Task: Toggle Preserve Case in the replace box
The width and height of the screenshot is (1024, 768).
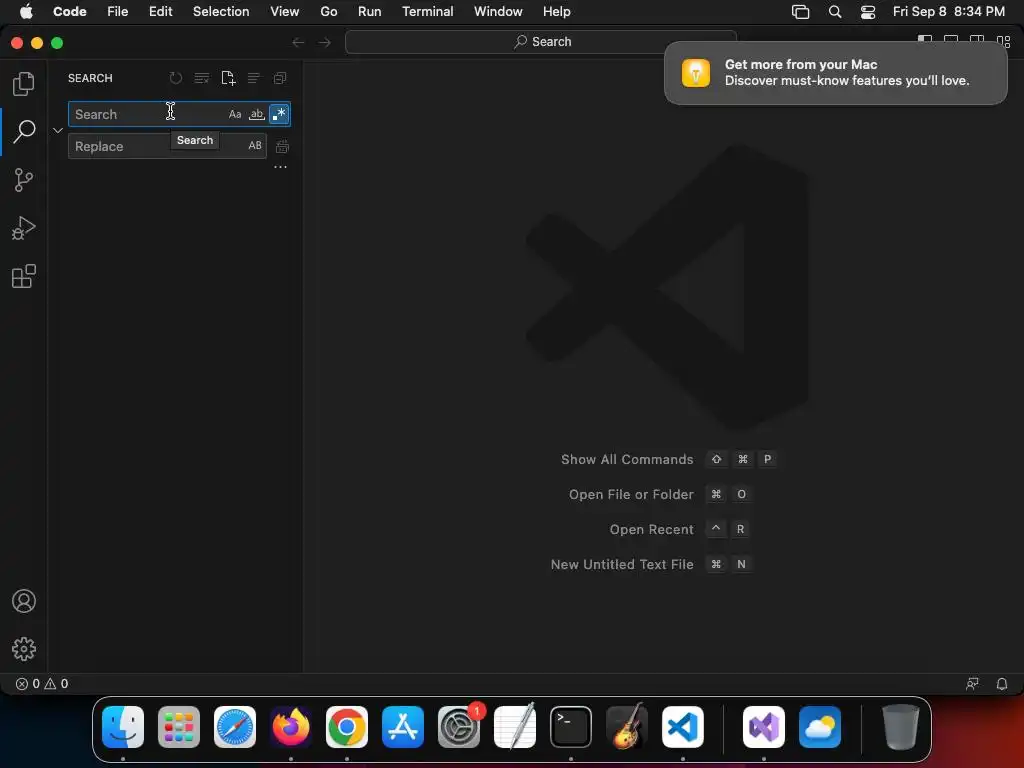Action: tap(255, 146)
